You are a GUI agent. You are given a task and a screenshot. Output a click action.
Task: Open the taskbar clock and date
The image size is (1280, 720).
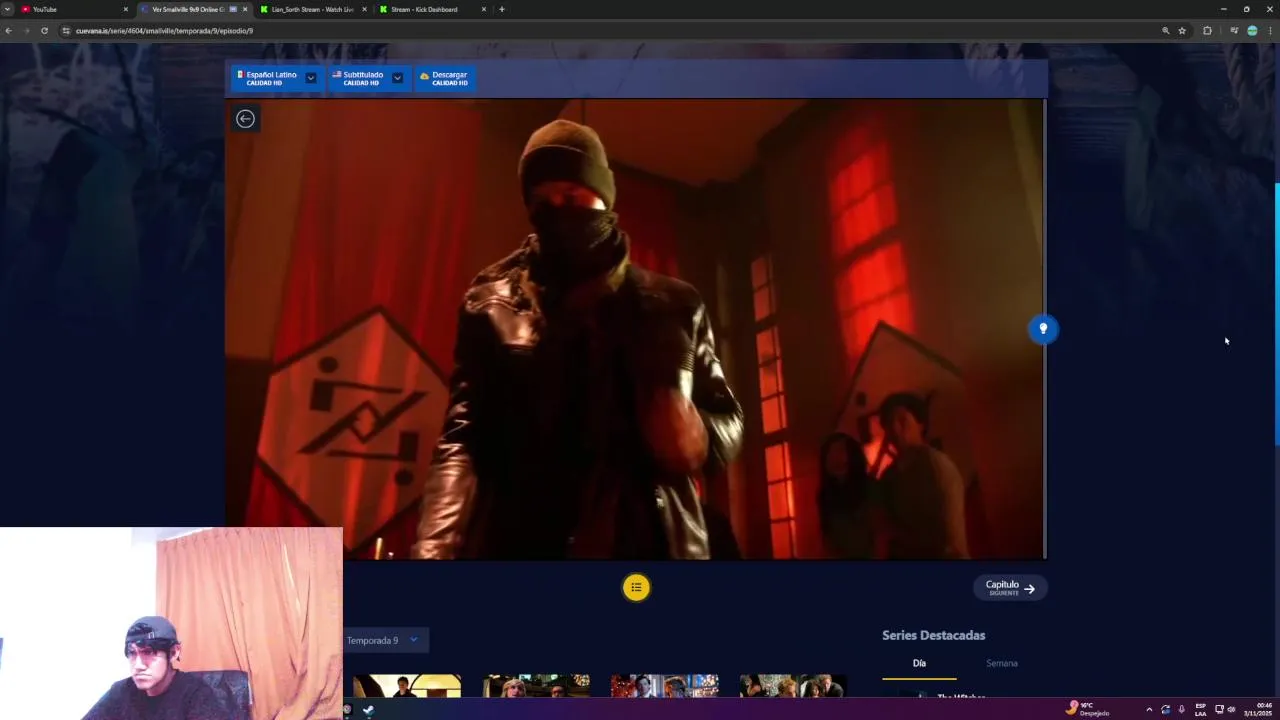point(1258,709)
